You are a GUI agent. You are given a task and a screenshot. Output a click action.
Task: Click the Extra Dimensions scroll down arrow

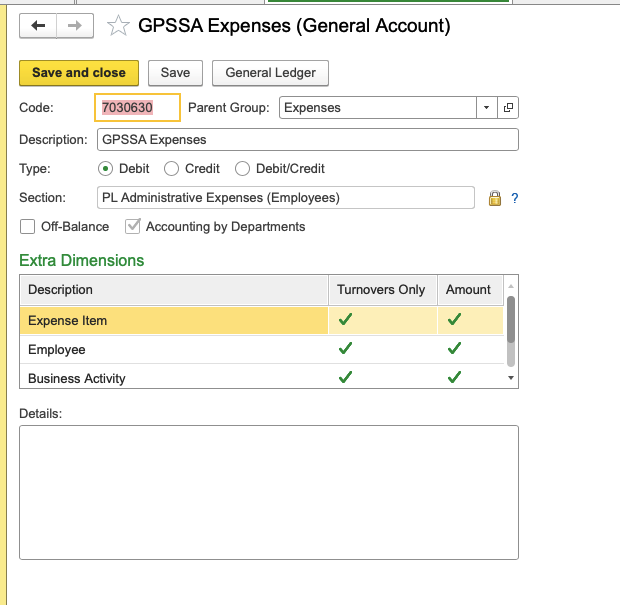pyautogui.click(x=511, y=378)
